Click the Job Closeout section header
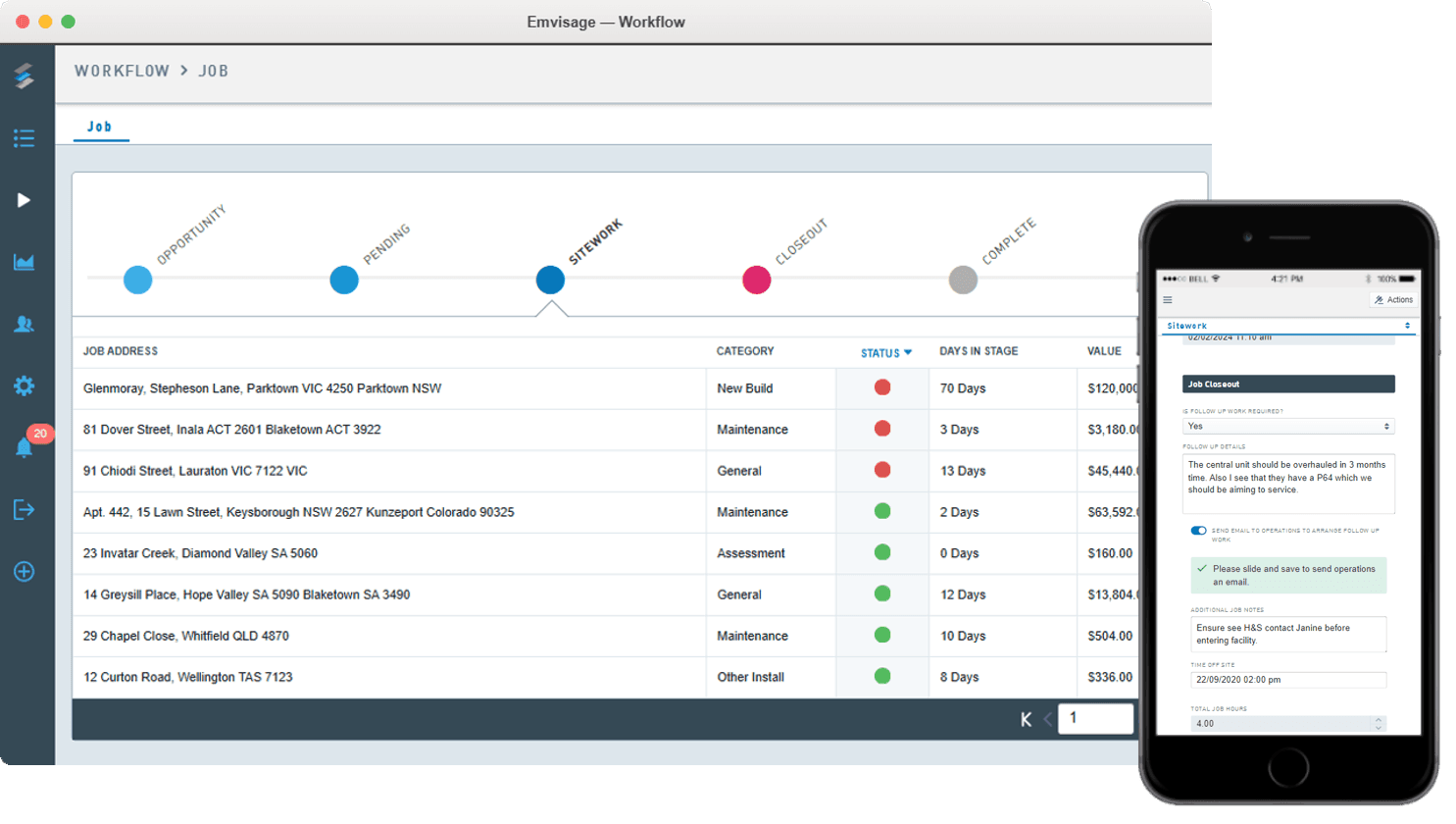The image size is (1456, 824). [x=1288, y=385]
